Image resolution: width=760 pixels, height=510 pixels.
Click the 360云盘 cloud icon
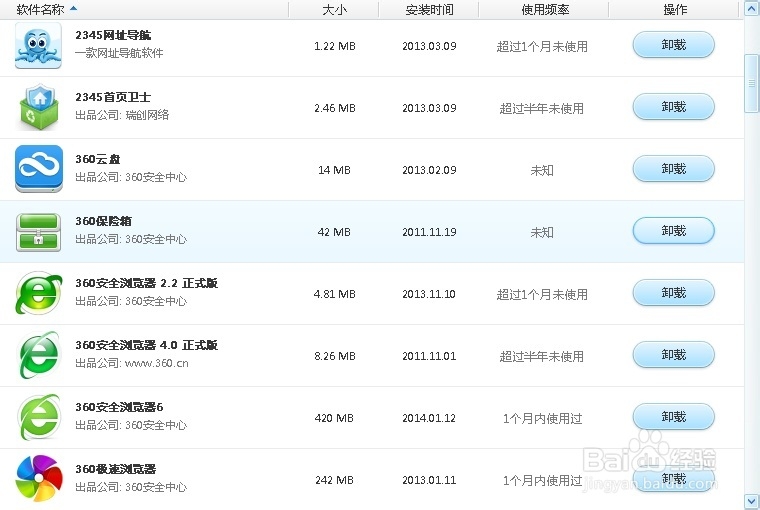click(x=39, y=169)
